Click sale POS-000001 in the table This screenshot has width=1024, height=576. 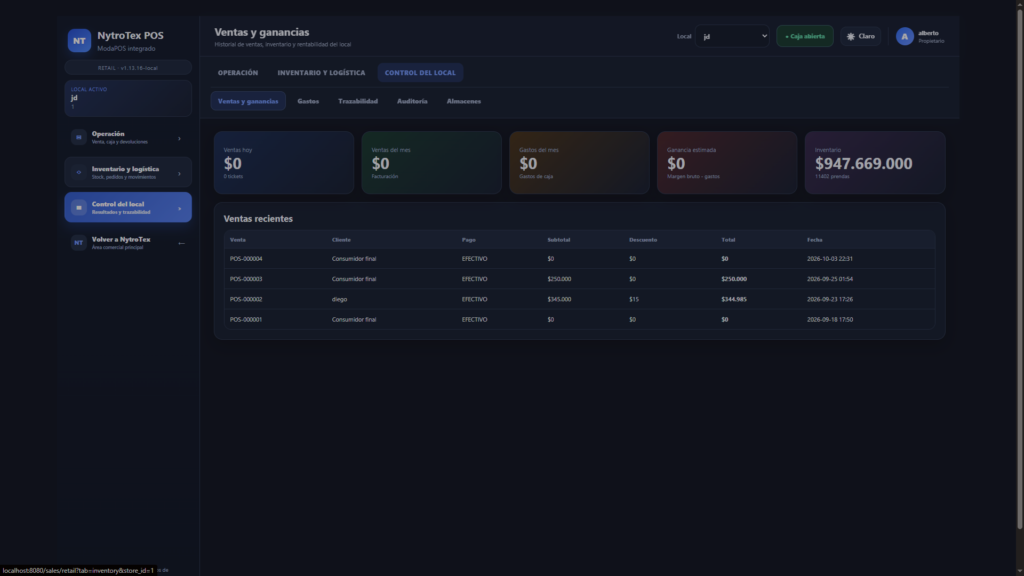[246, 319]
